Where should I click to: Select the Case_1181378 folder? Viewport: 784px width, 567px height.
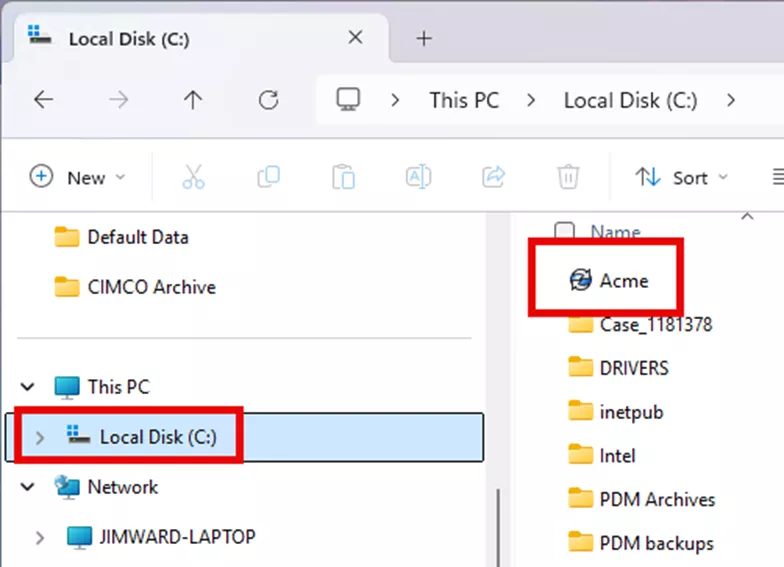pyautogui.click(x=656, y=324)
